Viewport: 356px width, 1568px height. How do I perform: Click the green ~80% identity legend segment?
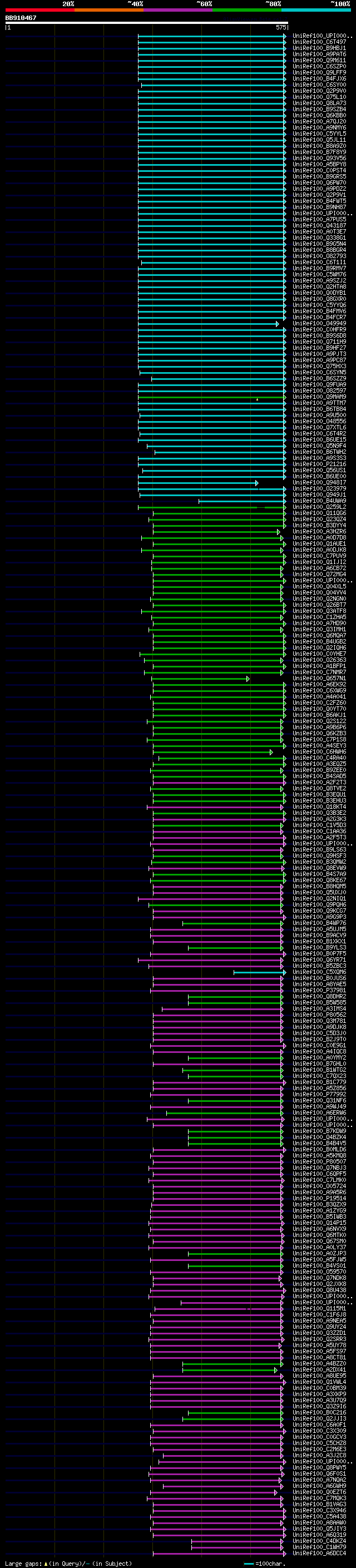pos(247,10)
